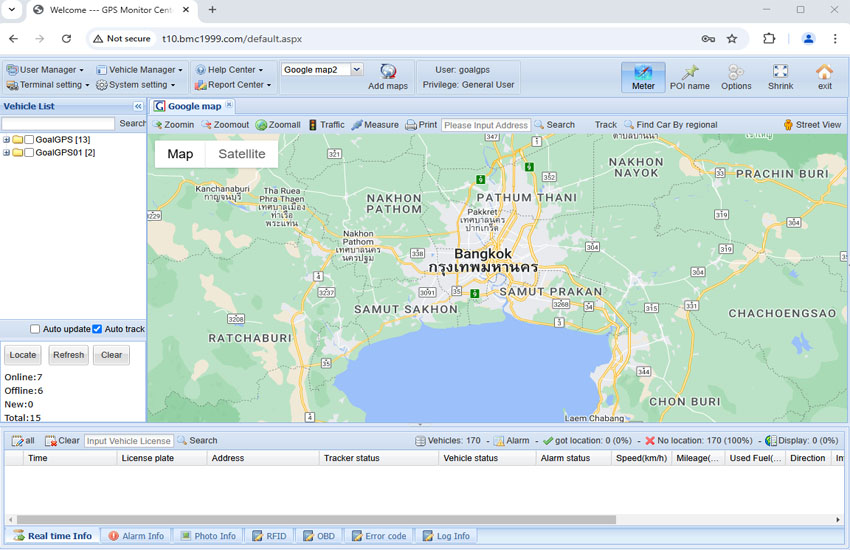Image resolution: width=850 pixels, height=550 pixels.
Task: Click the green vehicle marker near route 352
Action: [530, 167]
